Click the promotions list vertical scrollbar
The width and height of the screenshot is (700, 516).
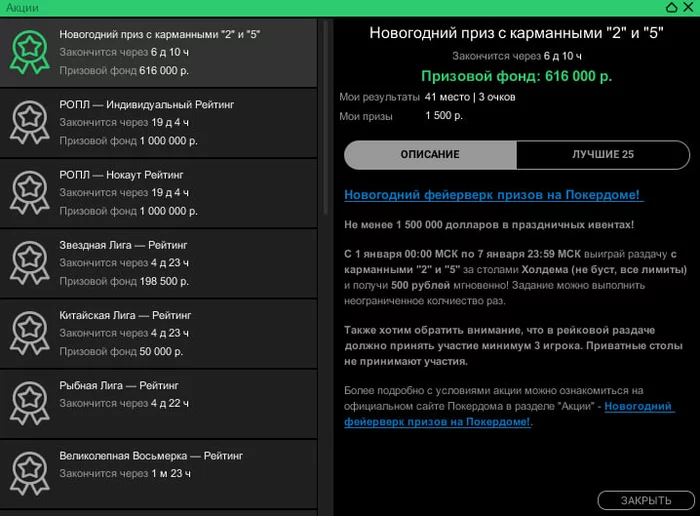coord(325,117)
